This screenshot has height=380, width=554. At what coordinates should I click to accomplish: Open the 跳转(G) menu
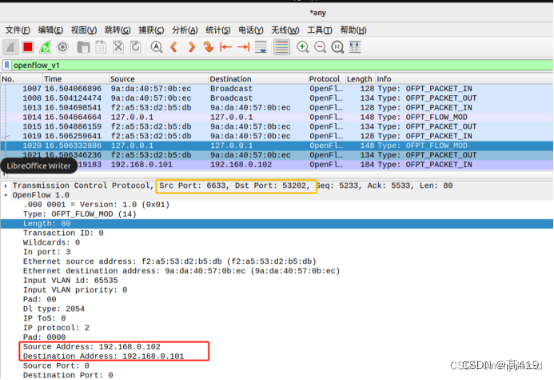[x=118, y=30]
